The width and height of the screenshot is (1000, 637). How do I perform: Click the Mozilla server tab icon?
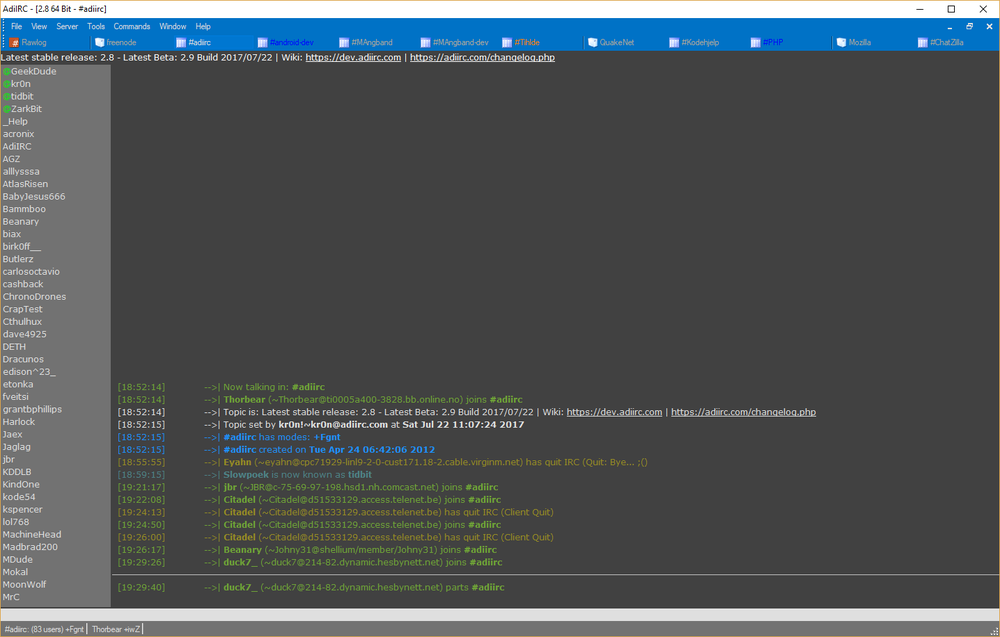[841, 43]
